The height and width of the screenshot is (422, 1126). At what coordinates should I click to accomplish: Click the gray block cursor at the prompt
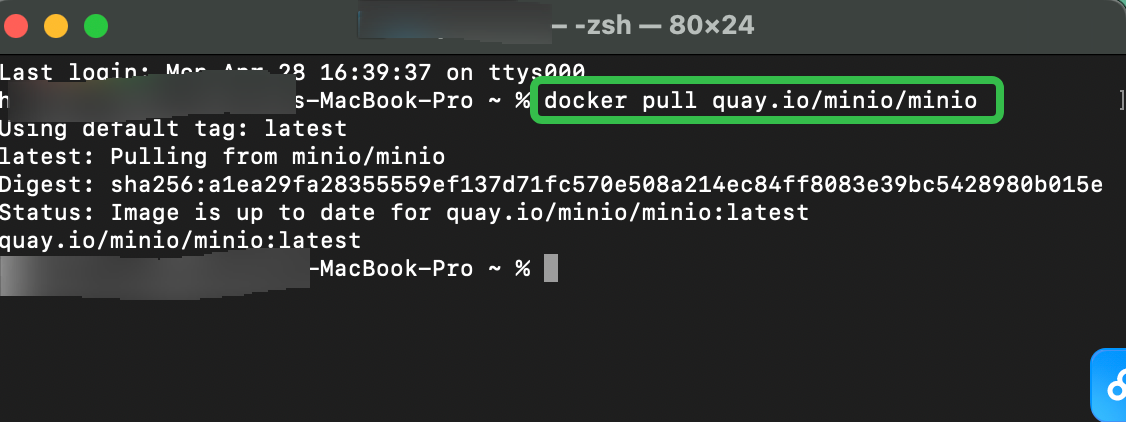(551, 268)
